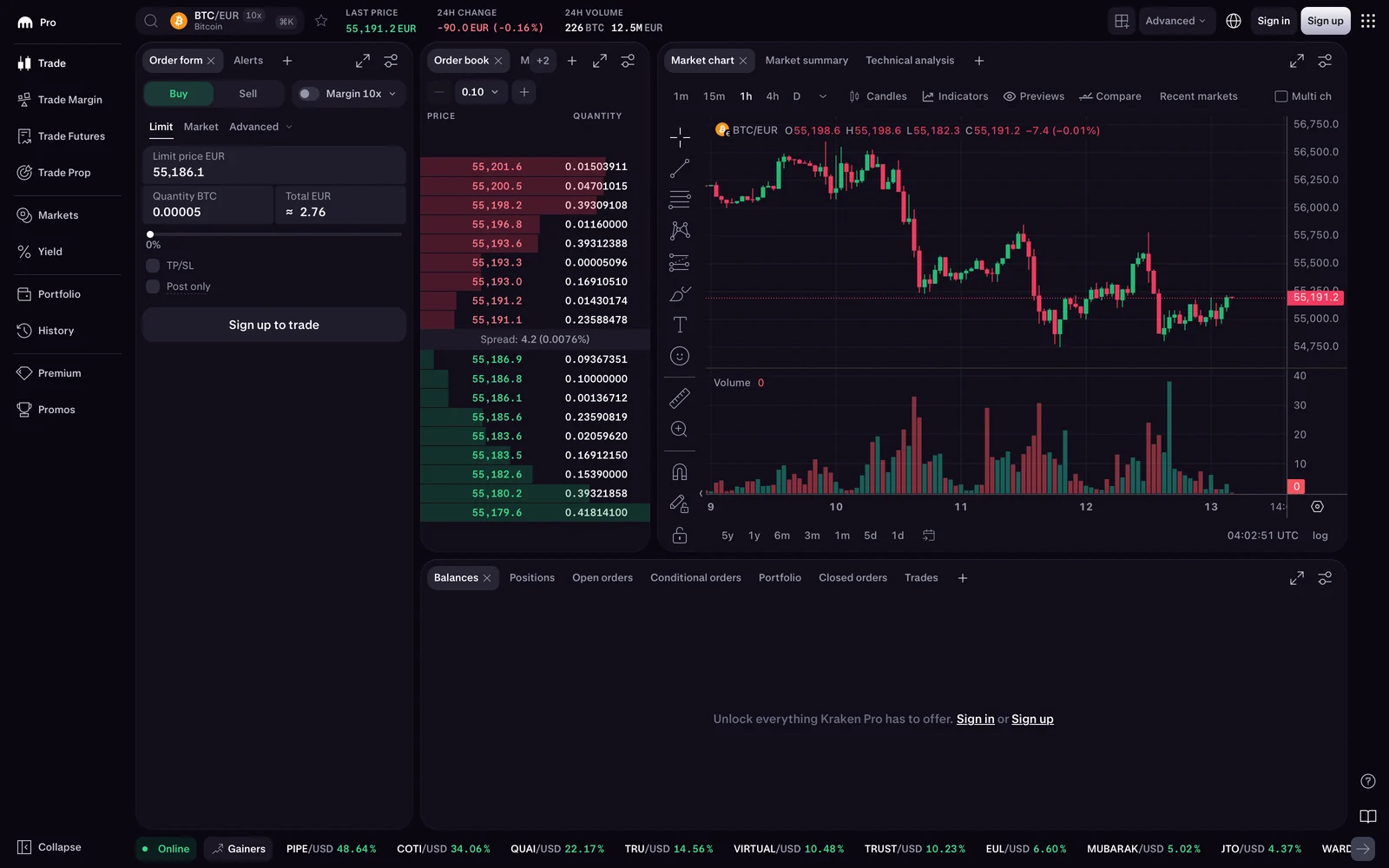Open the chart date range calendar
Image resolution: width=1389 pixels, height=868 pixels.
point(929,536)
